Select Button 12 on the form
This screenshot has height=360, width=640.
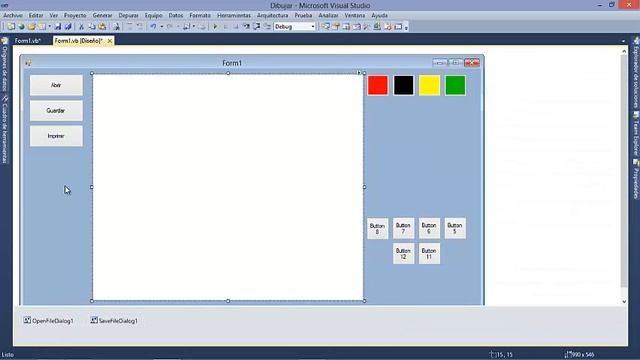pos(403,253)
